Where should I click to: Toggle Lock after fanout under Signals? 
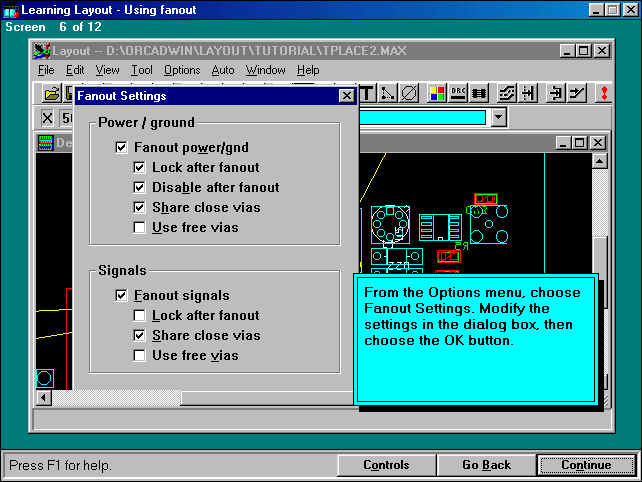141,315
